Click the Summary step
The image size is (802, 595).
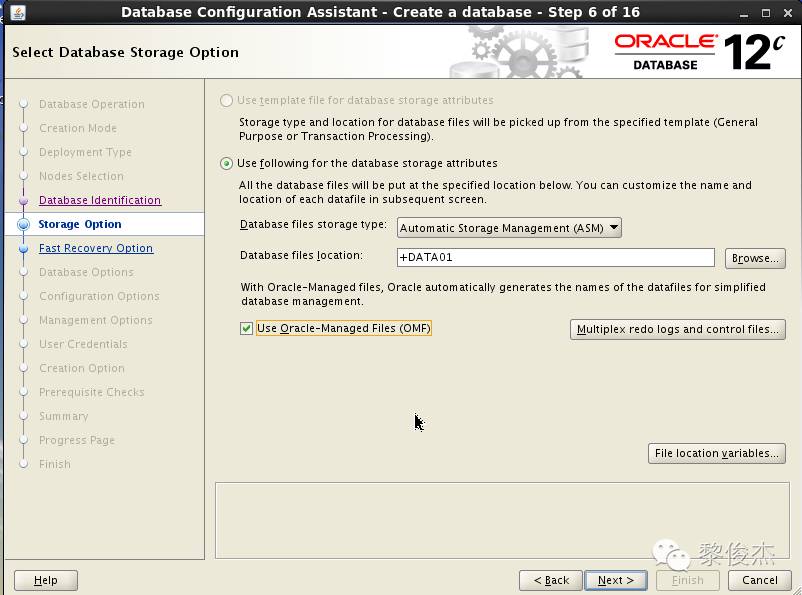point(64,416)
